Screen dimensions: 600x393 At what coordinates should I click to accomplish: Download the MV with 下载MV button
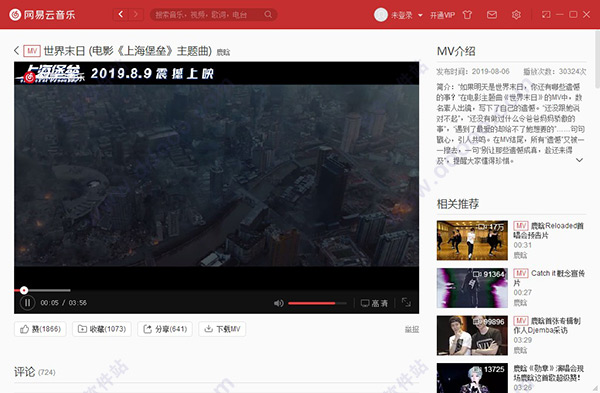click(x=222, y=329)
